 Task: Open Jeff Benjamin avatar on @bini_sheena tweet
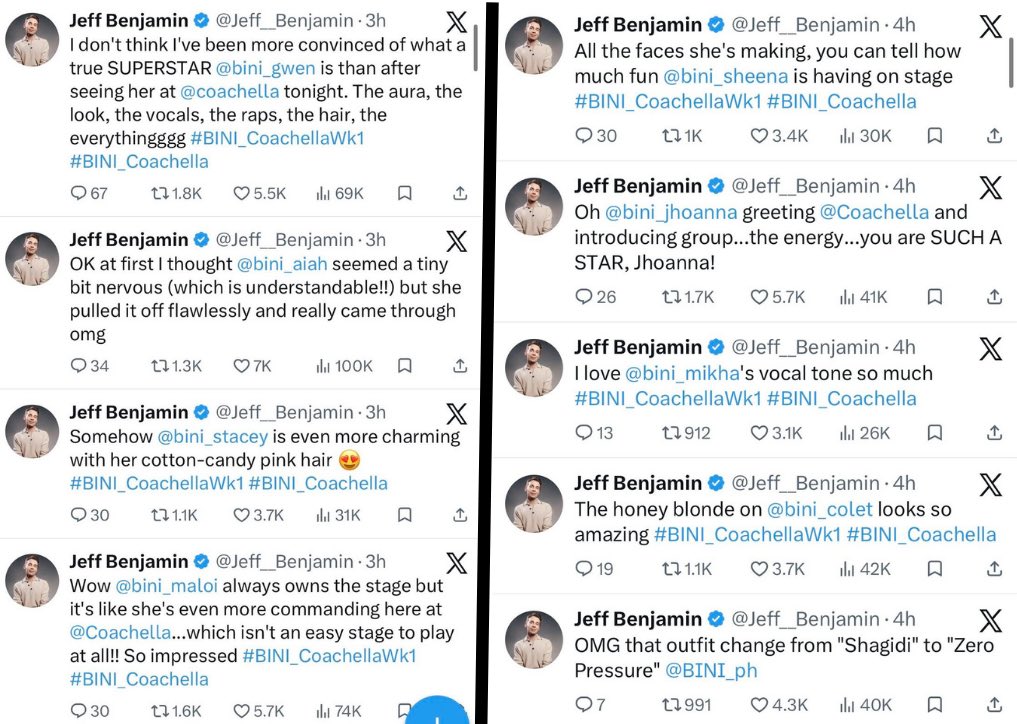tap(533, 44)
